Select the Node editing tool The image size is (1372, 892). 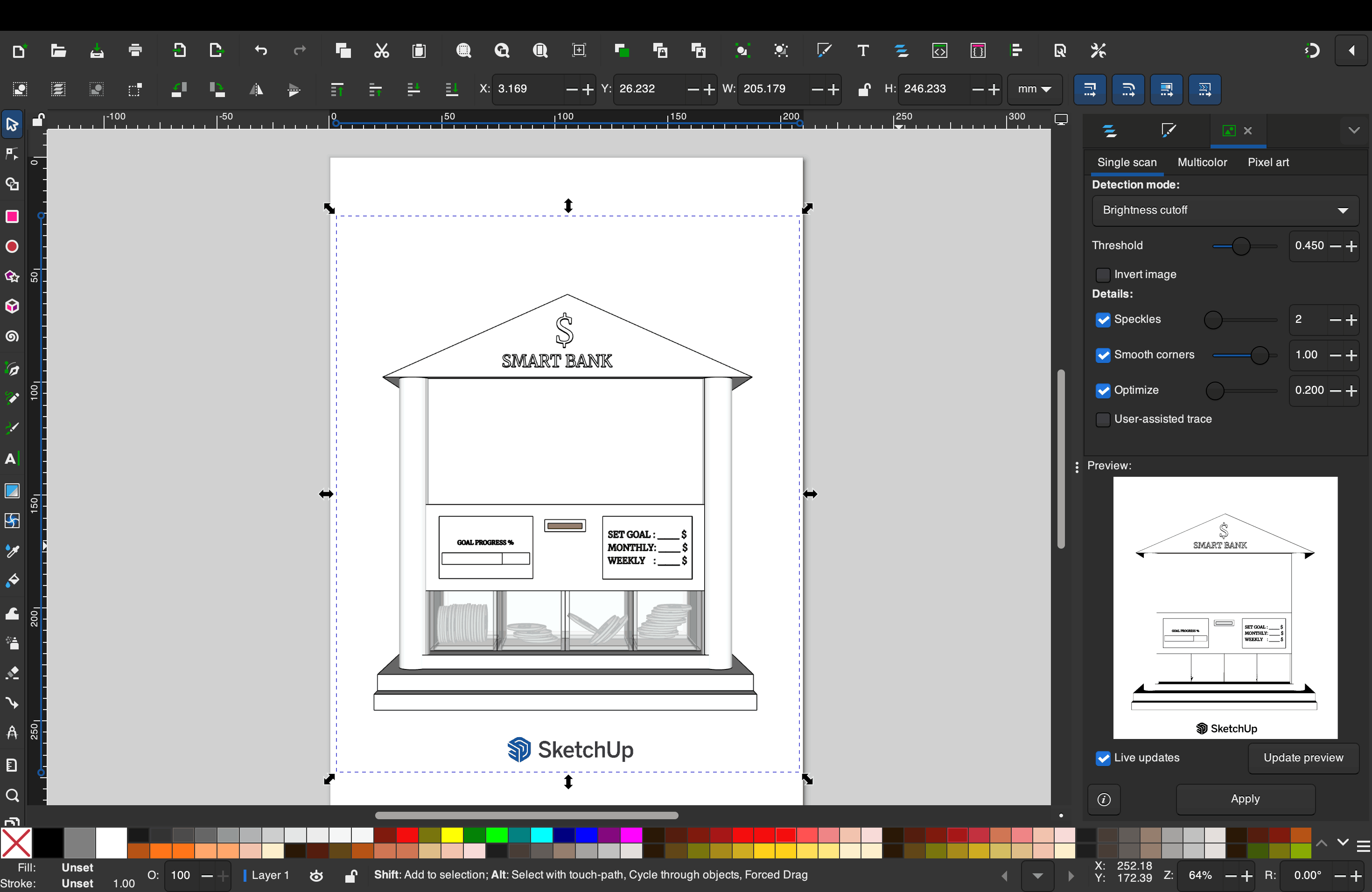click(12, 154)
